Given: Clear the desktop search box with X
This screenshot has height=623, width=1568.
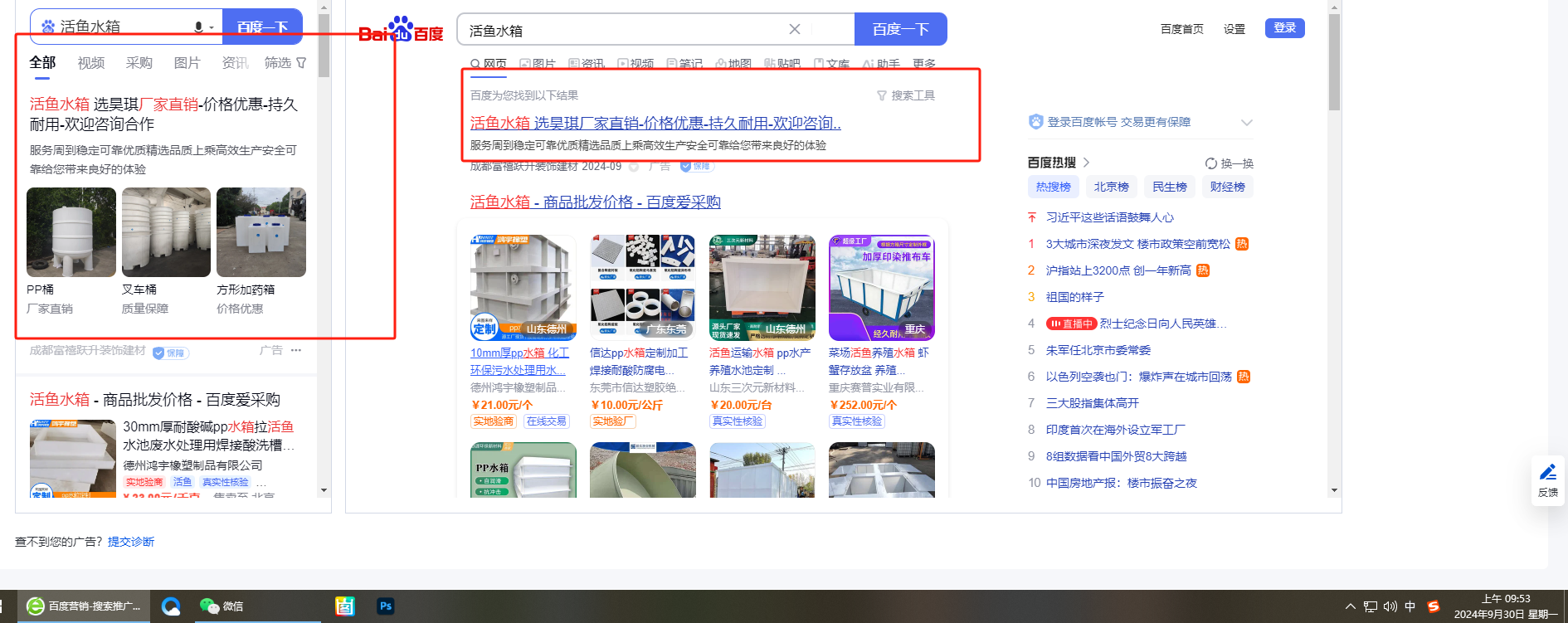Looking at the screenshot, I should pyautogui.click(x=794, y=29).
